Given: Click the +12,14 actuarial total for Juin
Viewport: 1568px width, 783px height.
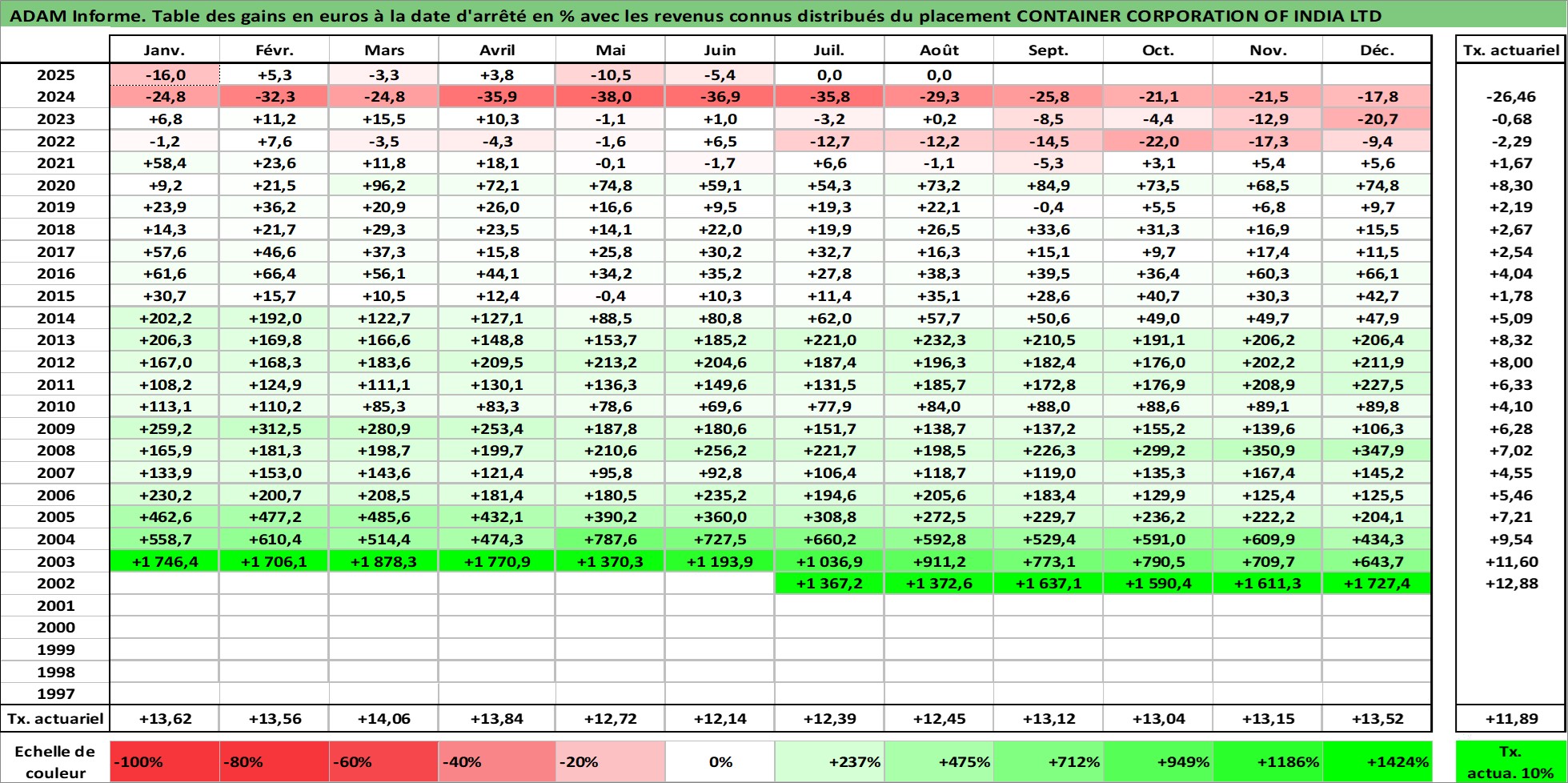Looking at the screenshot, I should click(720, 719).
